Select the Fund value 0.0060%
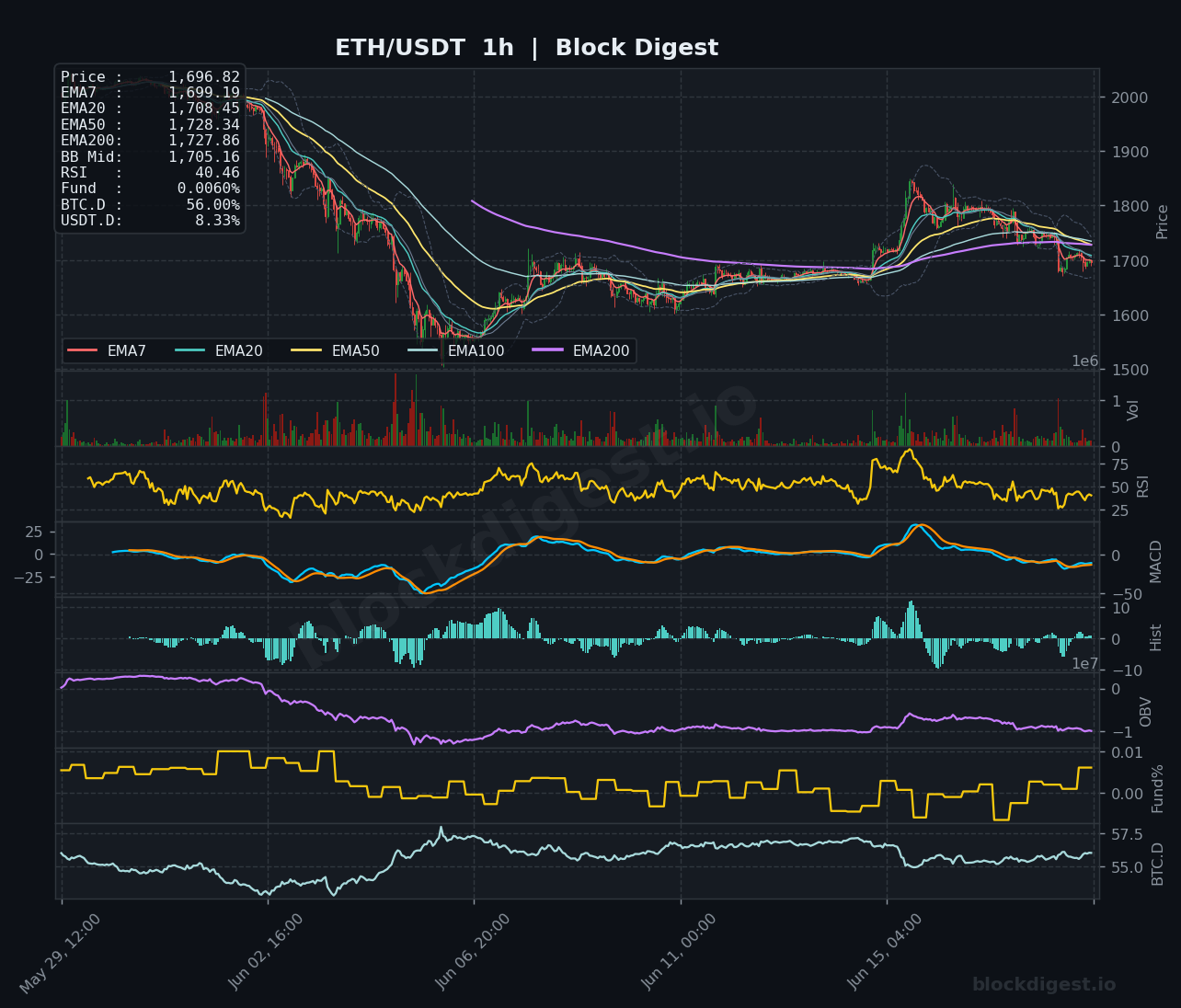Screen dimensions: 1181x1008 point(209,189)
